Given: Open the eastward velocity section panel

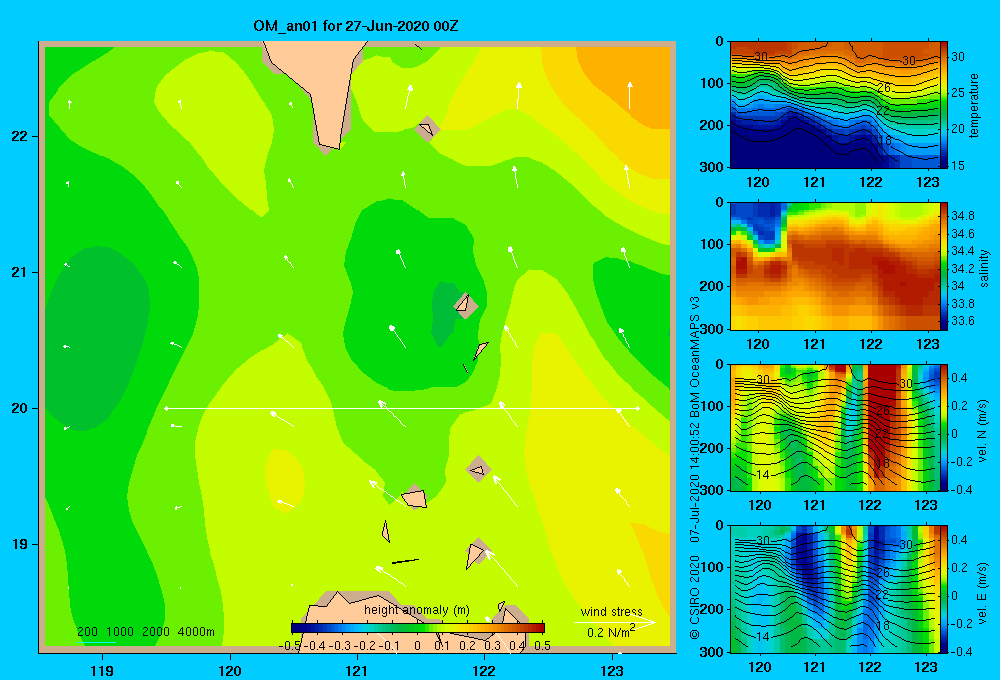Looking at the screenshot, I should tap(835, 589).
